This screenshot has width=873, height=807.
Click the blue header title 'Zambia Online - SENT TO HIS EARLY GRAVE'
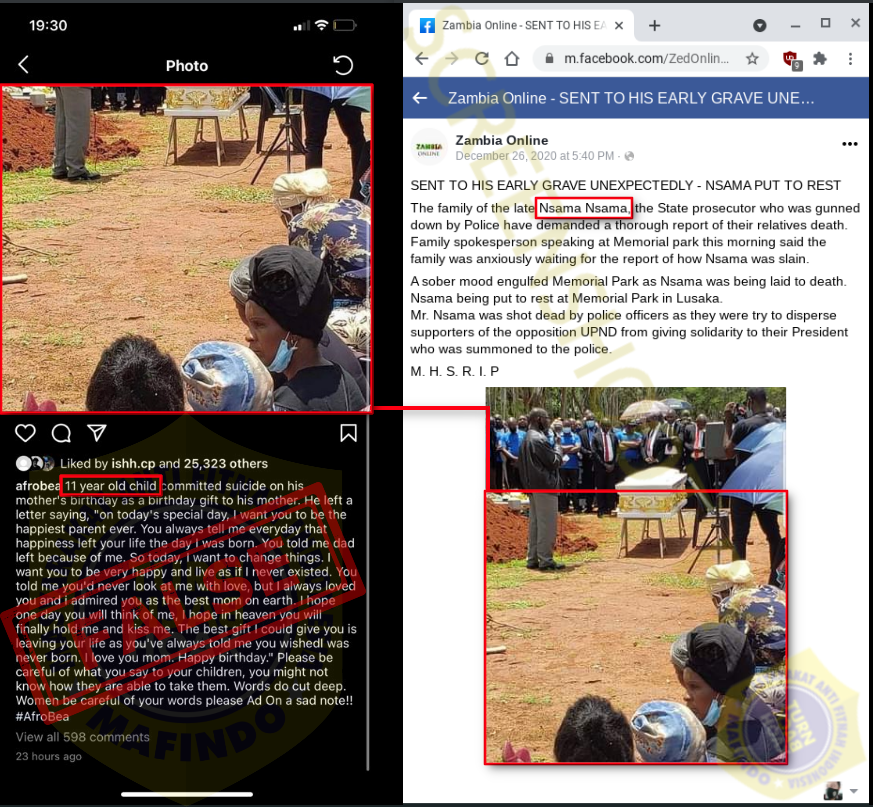coord(631,98)
